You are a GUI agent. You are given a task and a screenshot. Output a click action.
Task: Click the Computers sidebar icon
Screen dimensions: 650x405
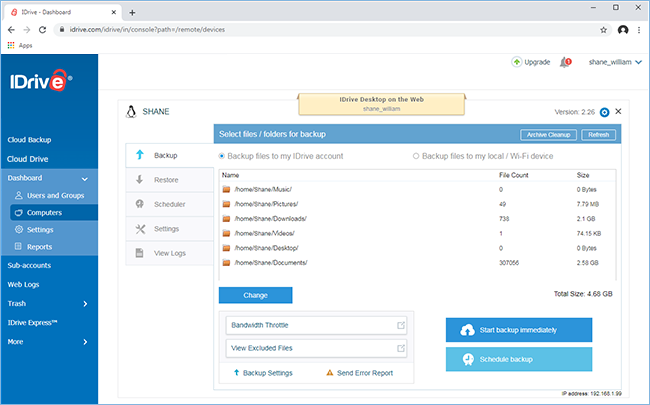tap(19, 212)
